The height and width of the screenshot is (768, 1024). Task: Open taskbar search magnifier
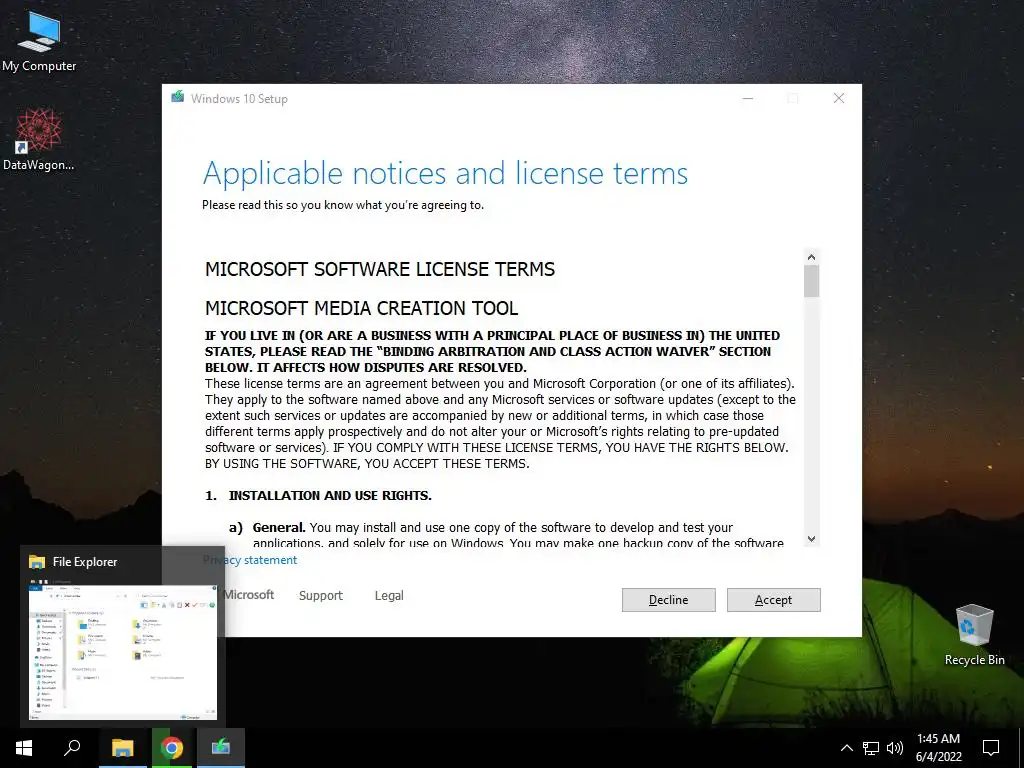click(72, 748)
